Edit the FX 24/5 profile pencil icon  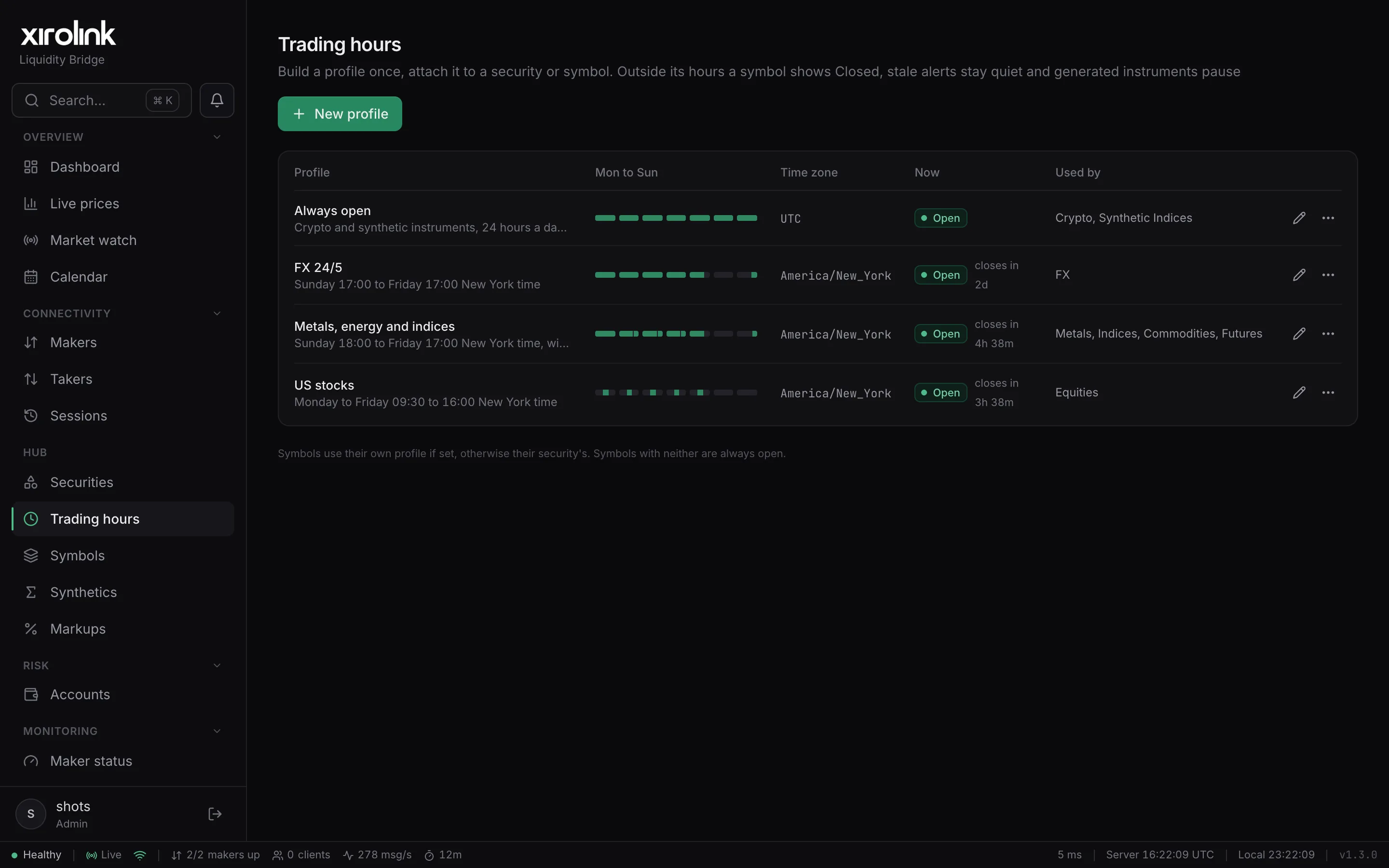pyautogui.click(x=1299, y=275)
